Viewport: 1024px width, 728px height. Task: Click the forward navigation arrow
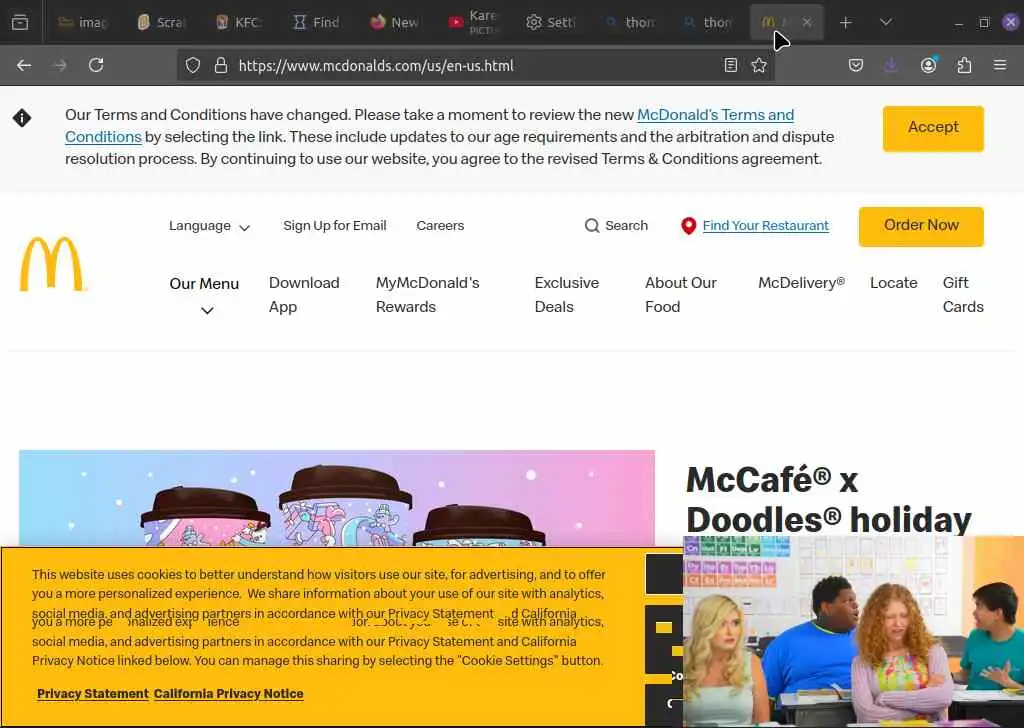[60, 65]
